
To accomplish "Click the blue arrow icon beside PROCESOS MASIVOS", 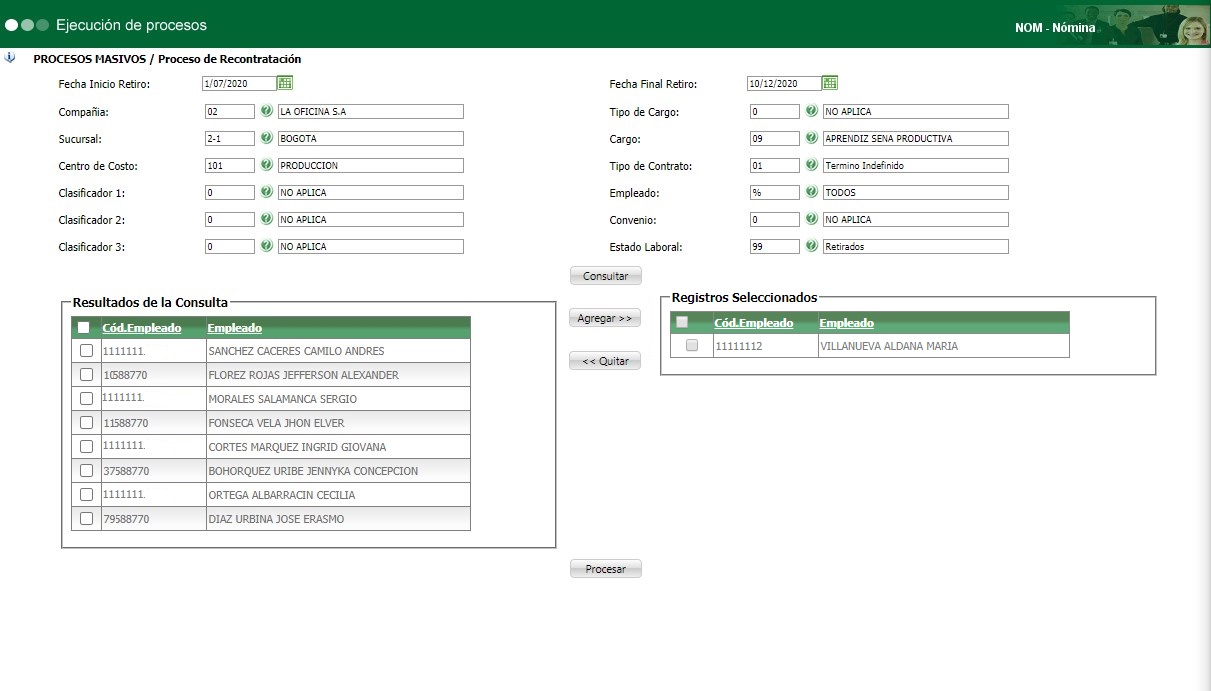I will 10,58.
